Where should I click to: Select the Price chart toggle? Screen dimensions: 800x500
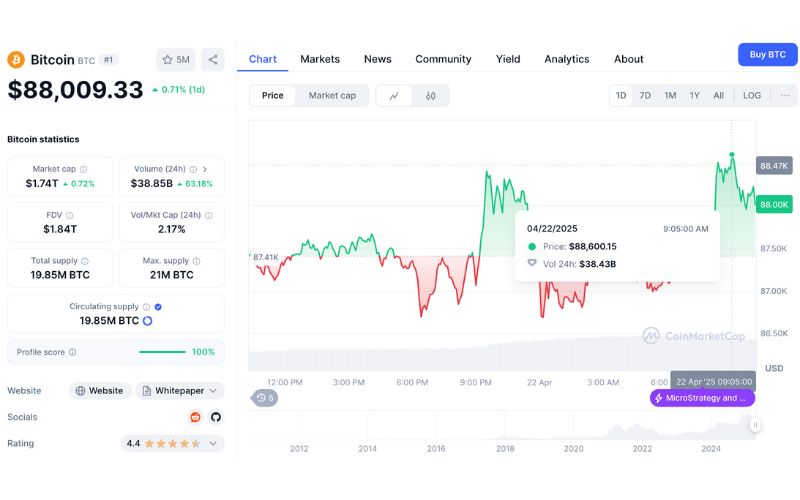pos(272,95)
